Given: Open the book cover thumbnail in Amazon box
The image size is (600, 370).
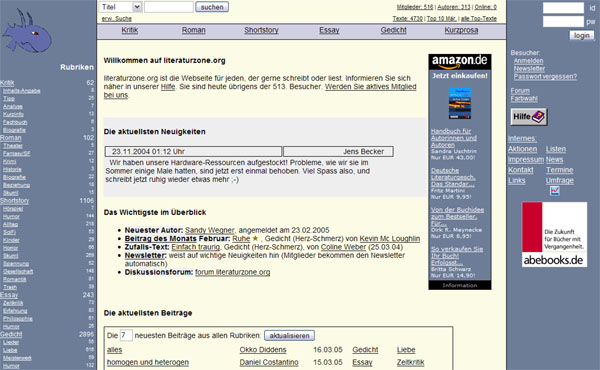Looking at the screenshot, I should click(x=460, y=103).
